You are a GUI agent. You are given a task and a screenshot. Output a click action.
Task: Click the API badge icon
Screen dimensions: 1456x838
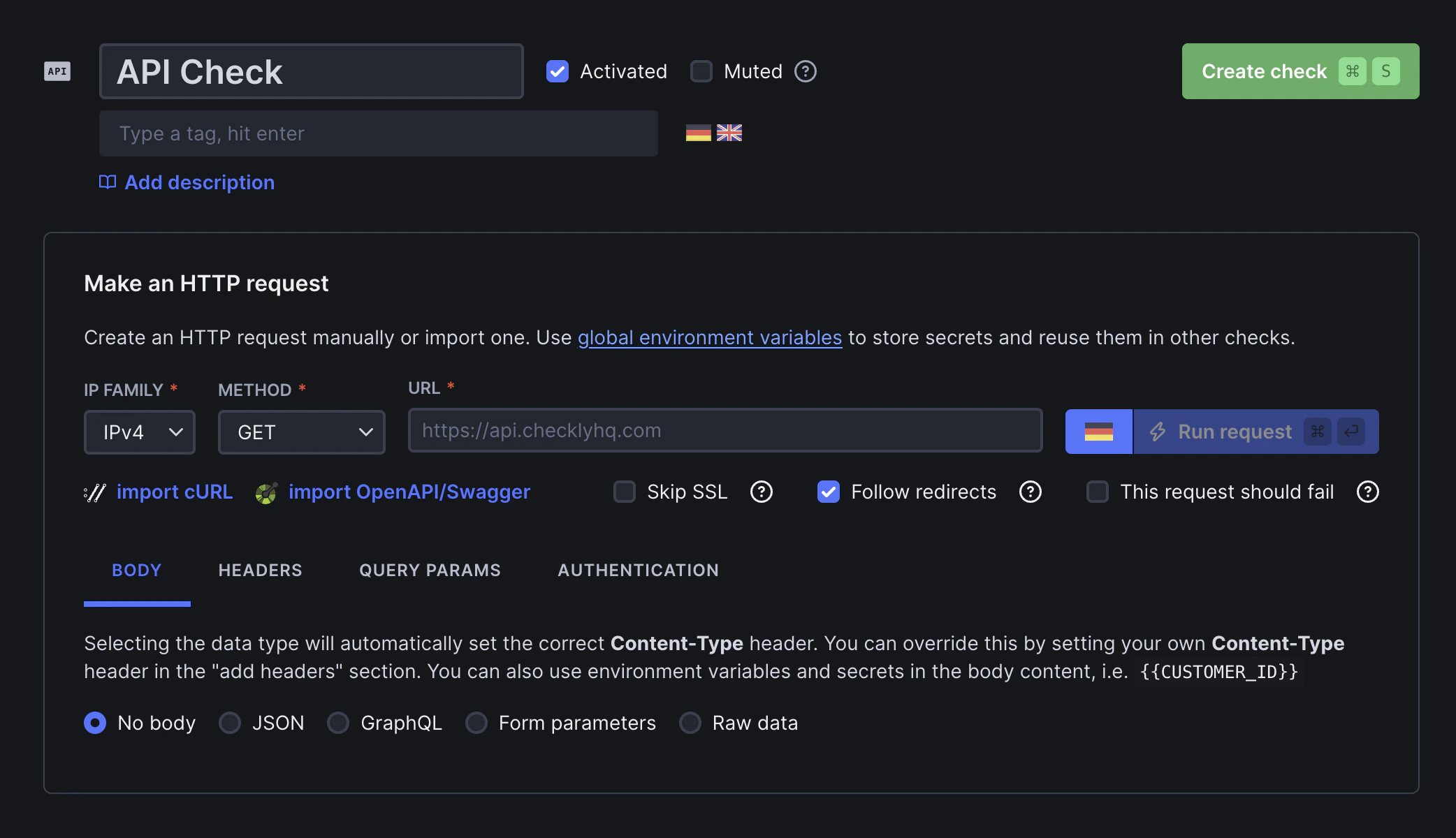[x=56, y=71]
